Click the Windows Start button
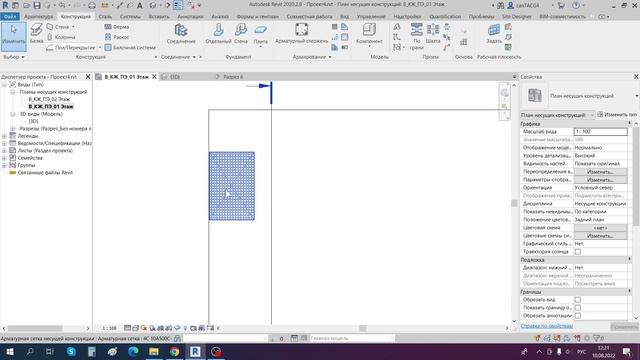The height and width of the screenshot is (360, 640). click(9, 351)
